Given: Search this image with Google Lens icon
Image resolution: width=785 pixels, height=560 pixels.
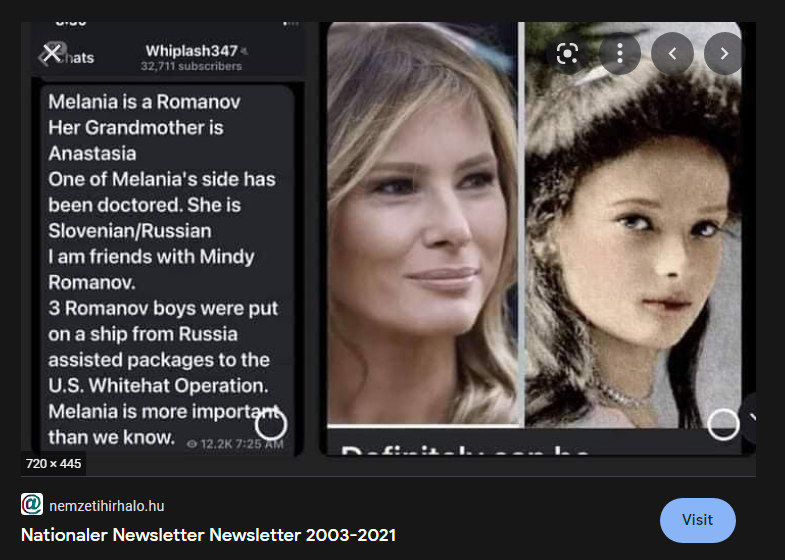Looking at the screenshot, I should [x=567, y=54].
